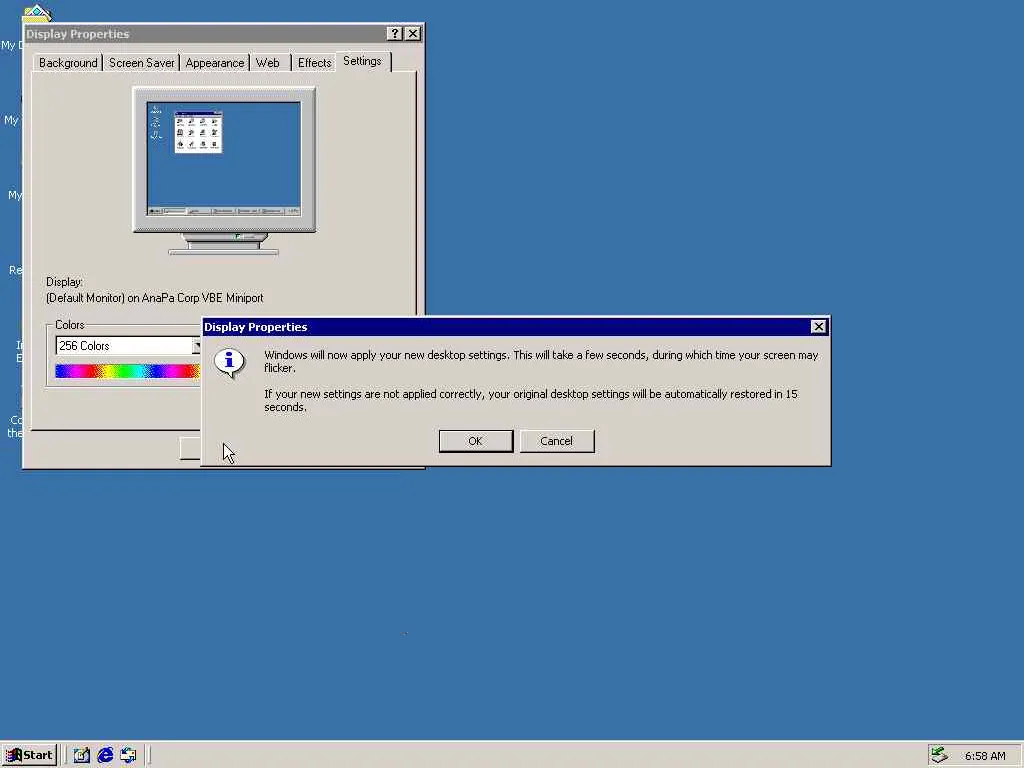Launch Internet Explorer from Quick Launch
The height and width of the screenshot is (768, 1024).
click(105, 755)
